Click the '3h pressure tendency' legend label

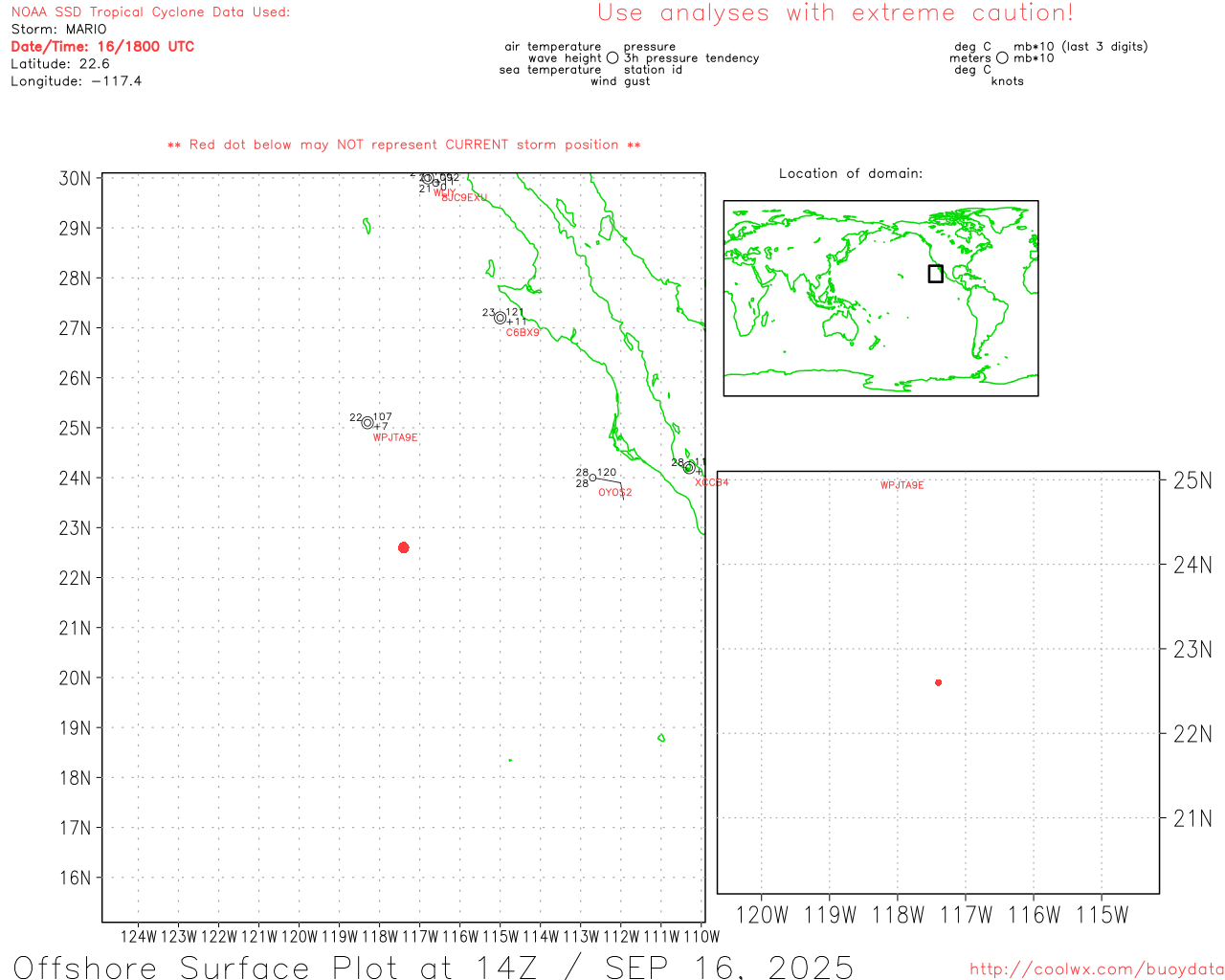[x=691, y=58]
